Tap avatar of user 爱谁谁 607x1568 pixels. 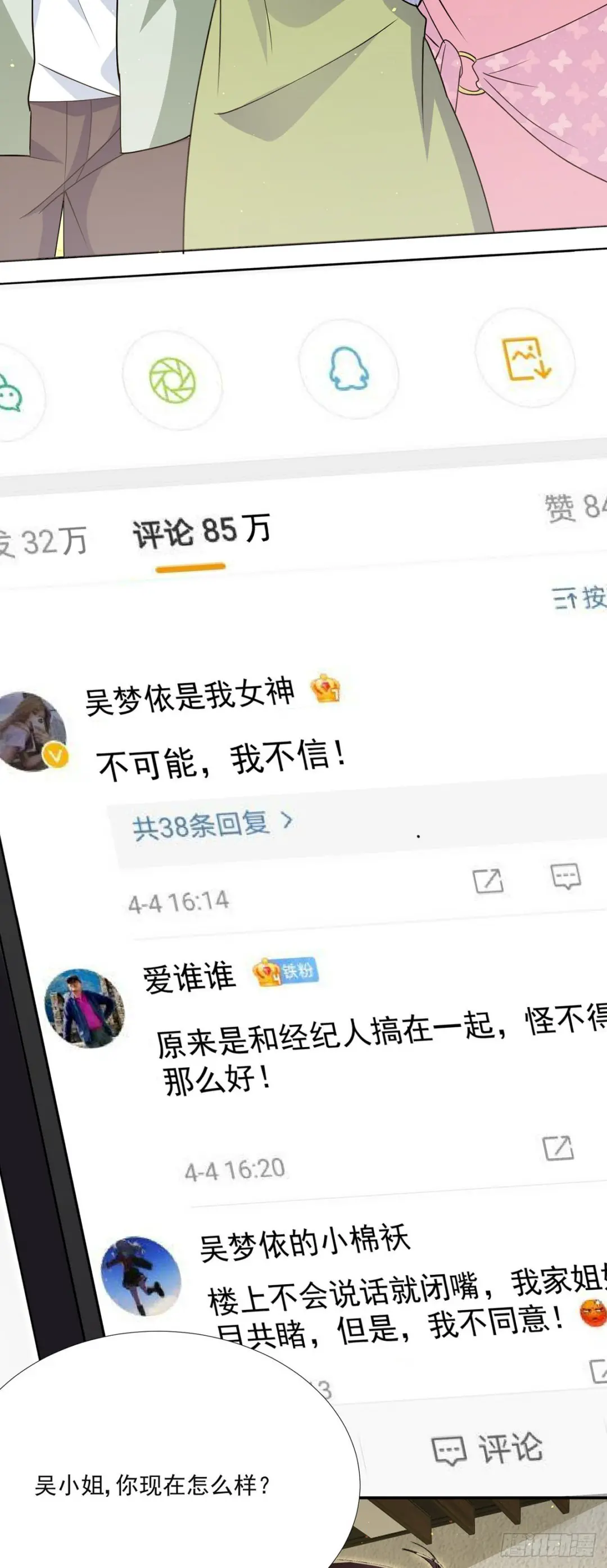point(85,1008)
